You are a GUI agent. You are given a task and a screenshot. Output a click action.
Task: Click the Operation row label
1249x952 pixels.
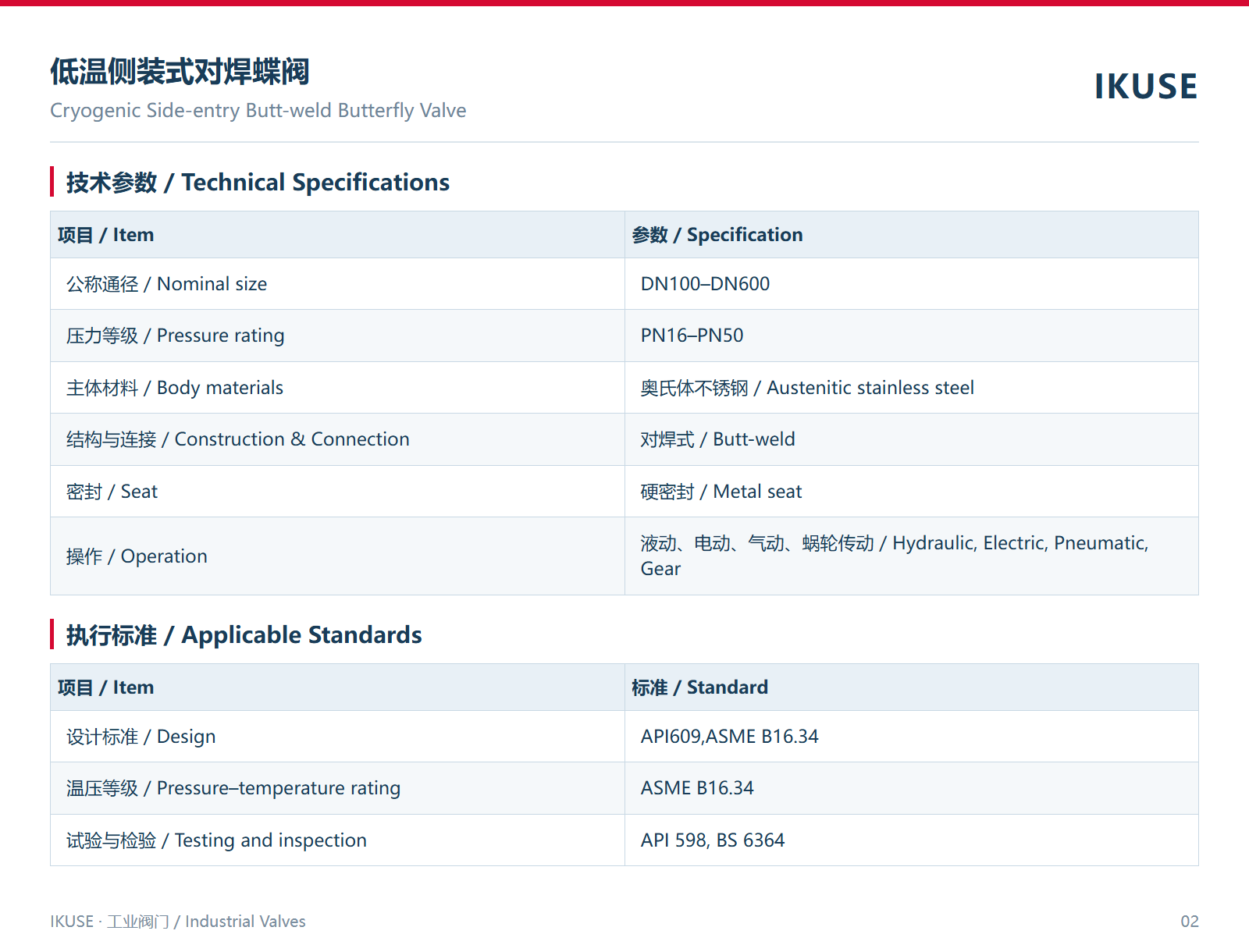coord(137,556)
